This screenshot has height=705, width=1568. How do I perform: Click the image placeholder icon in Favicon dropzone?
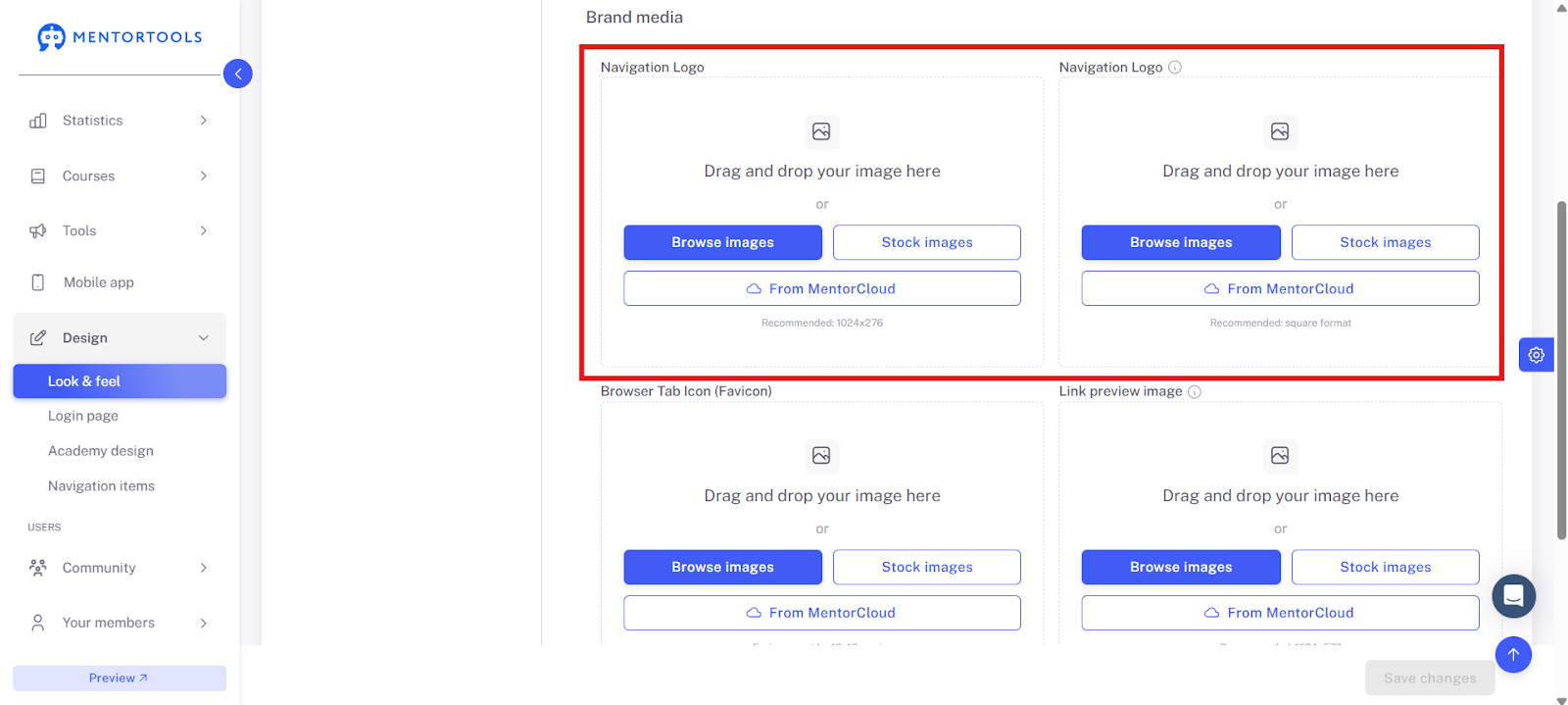pos(821,455)
